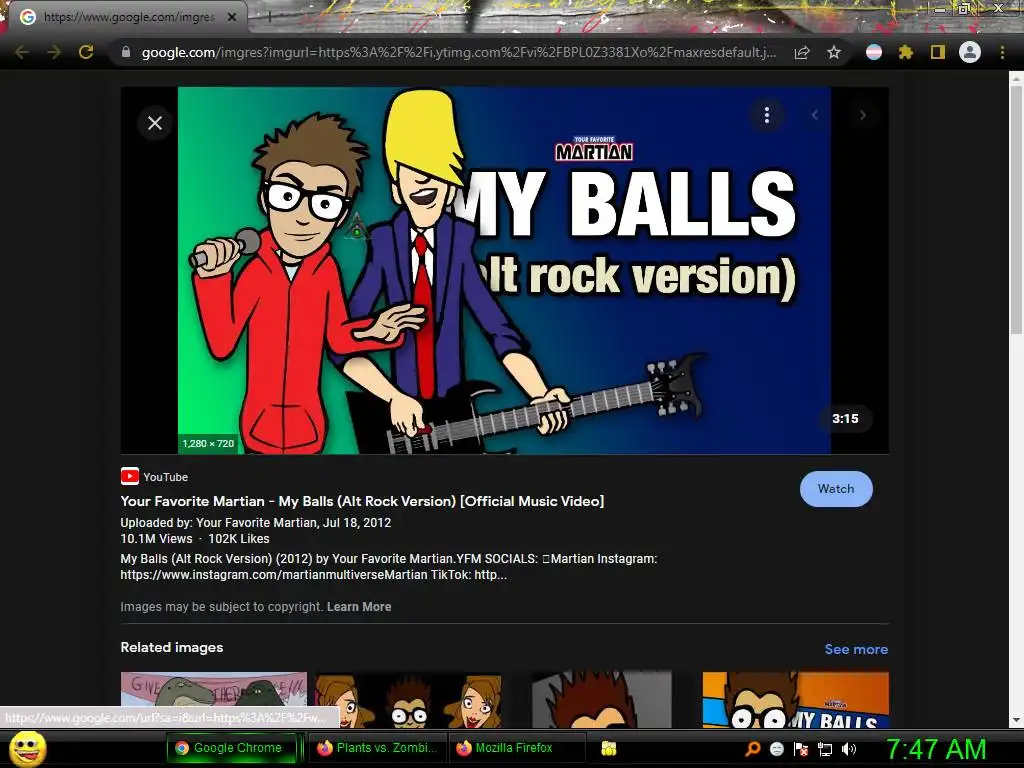
Task: Click the smiley face start button
Action: click(x=28, y=748)
